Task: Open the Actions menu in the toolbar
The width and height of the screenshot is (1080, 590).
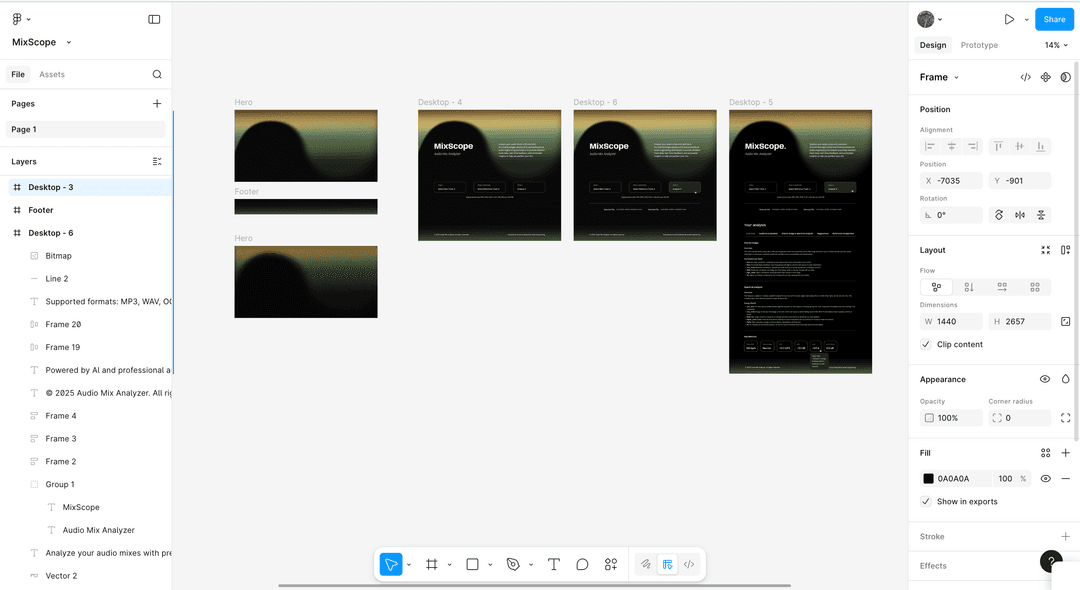Action: pyautogui.click(x=610, y=564)
